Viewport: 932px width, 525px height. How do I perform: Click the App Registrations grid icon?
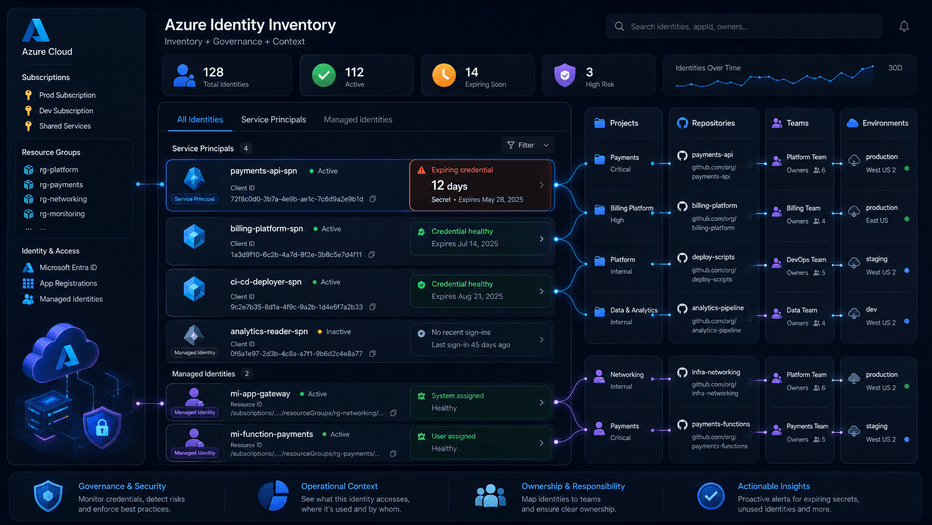(x=28, y=284)
